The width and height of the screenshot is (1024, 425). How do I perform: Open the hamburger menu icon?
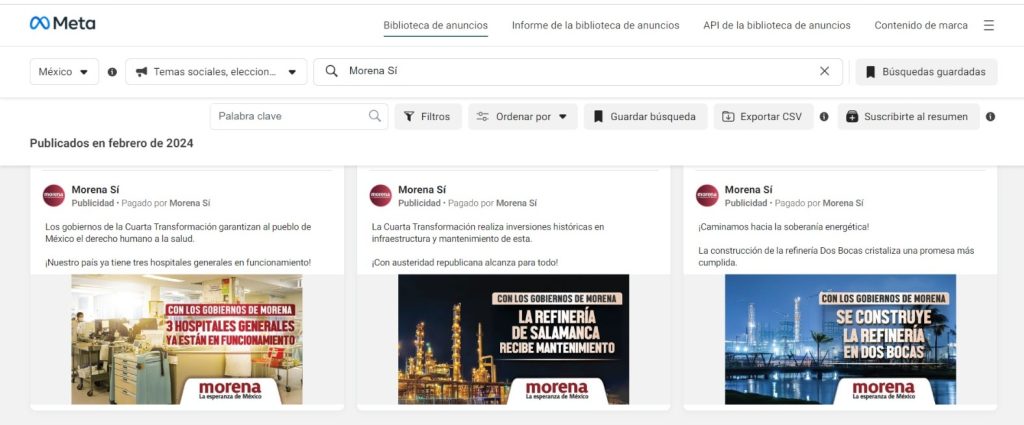pos(989,25)
